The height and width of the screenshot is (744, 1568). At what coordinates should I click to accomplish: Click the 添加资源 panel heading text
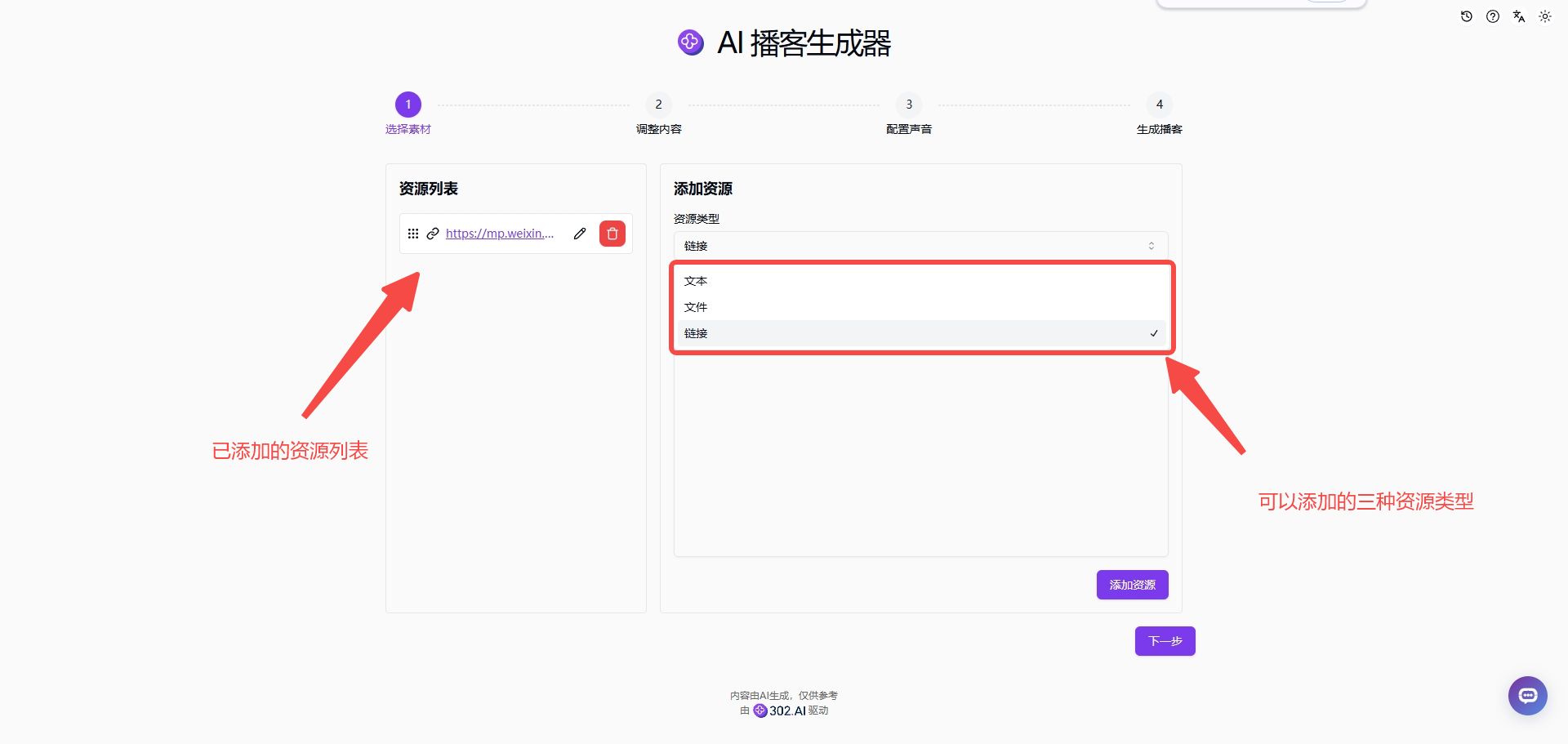[703, 189]
